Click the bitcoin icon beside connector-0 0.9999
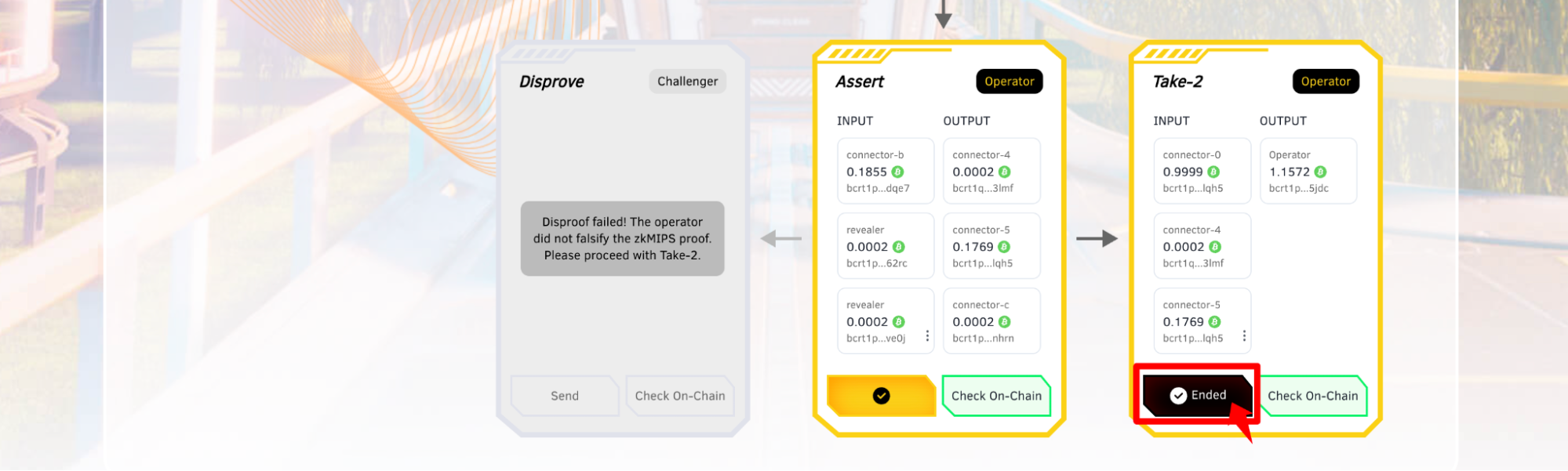The height and width of the screenshot is (471, 1568). tap(1213, 172)
